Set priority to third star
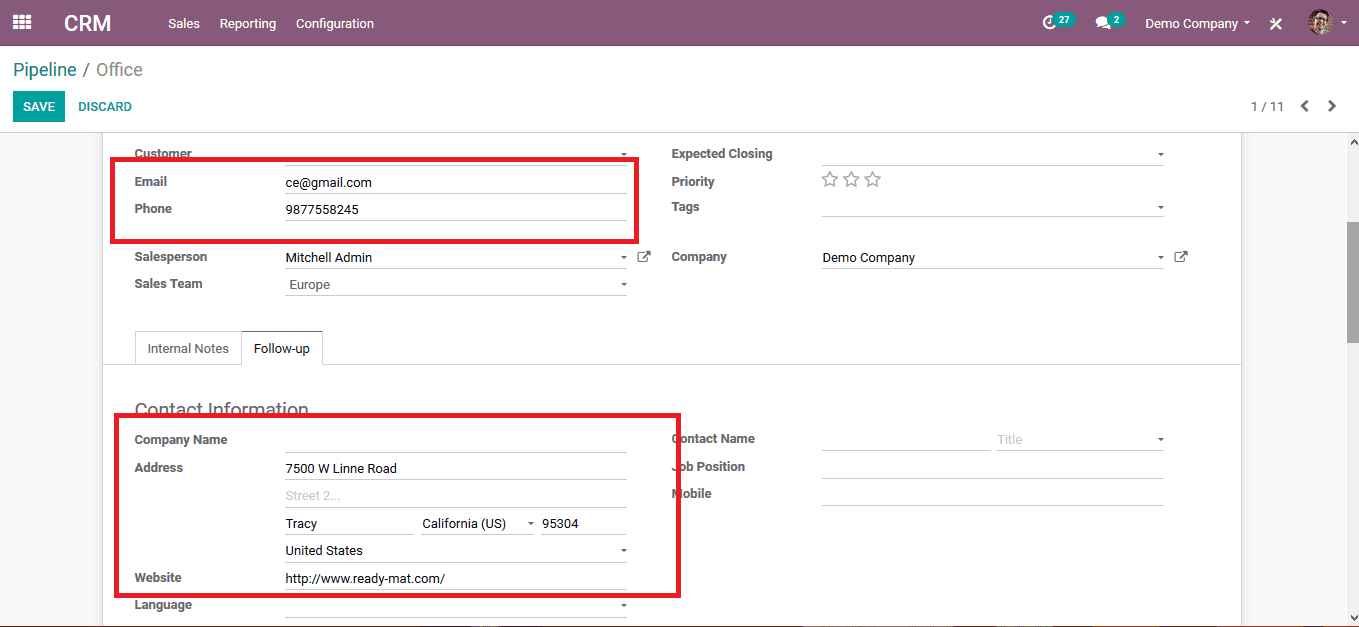Image resolution: width=1359 pixels, height=627 pixels. pyautogui.click(x=873, y=180)
